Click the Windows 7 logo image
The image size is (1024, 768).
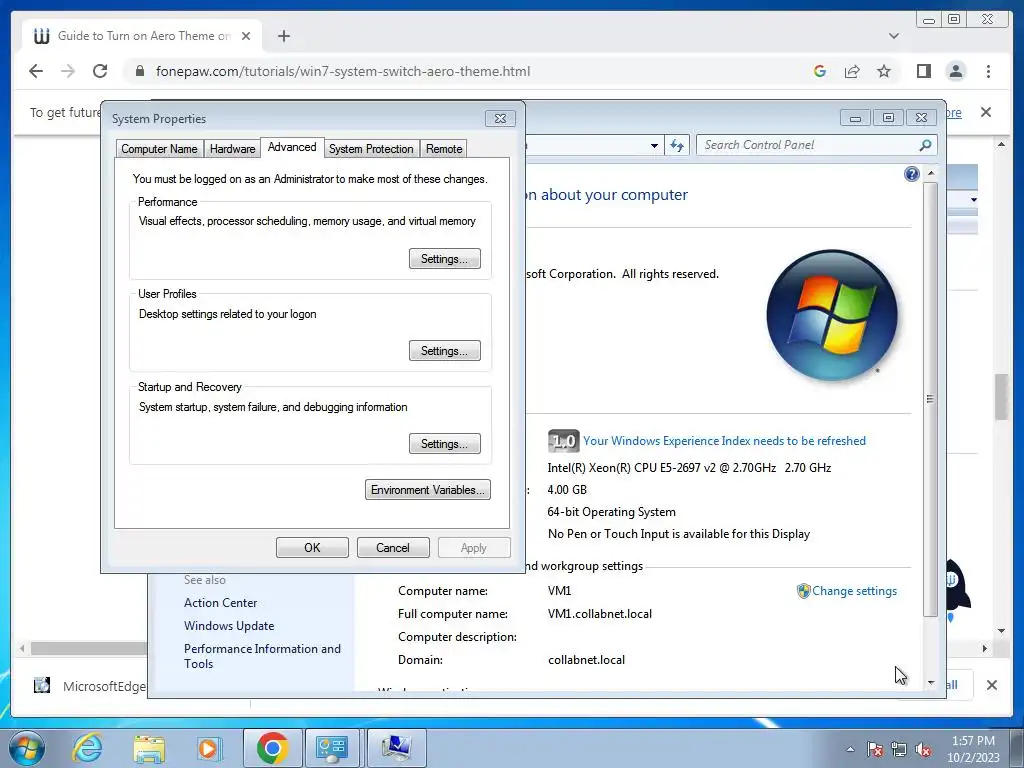click(x=831, y=315)
